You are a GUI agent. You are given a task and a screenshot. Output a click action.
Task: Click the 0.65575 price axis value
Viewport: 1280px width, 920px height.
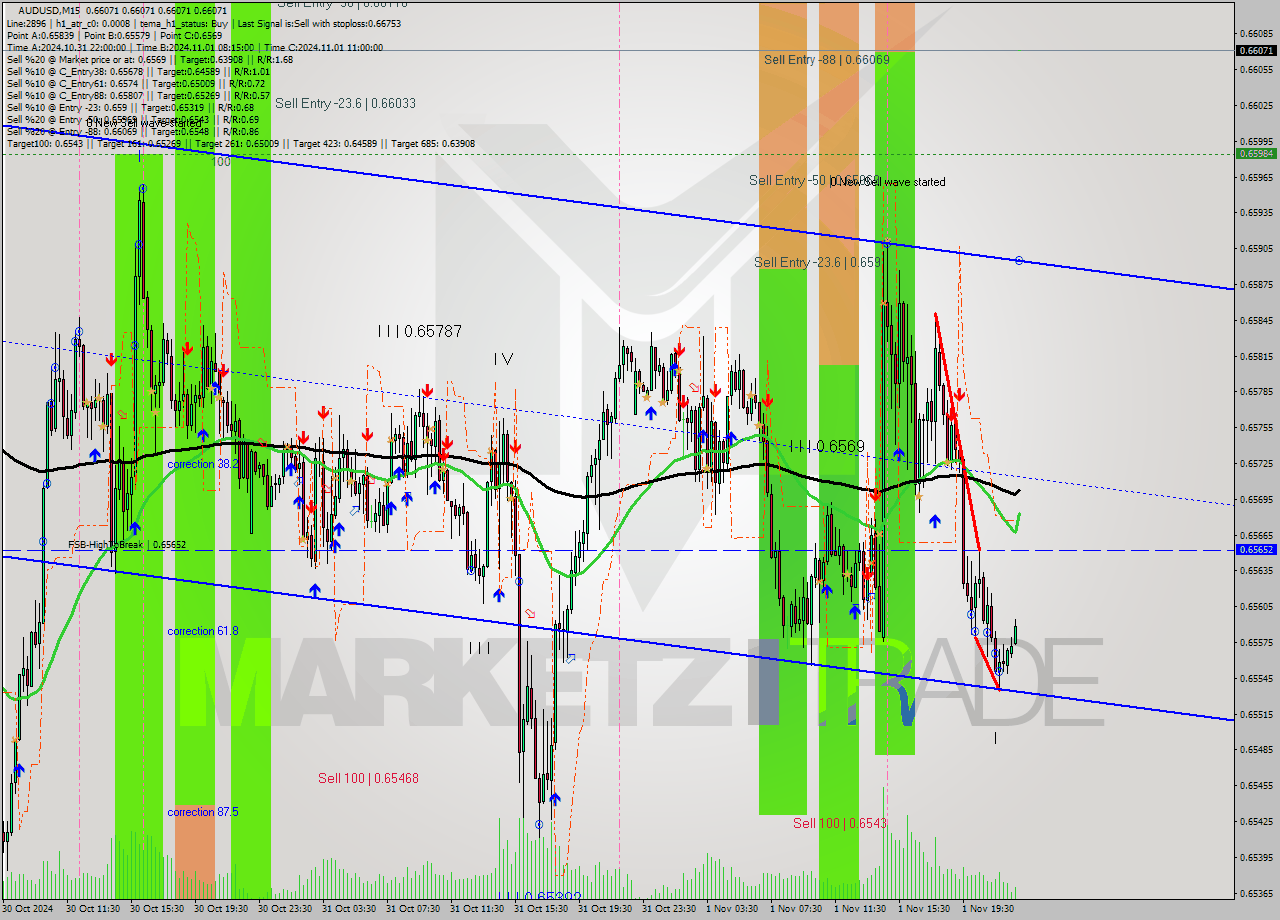(1256, 643)
